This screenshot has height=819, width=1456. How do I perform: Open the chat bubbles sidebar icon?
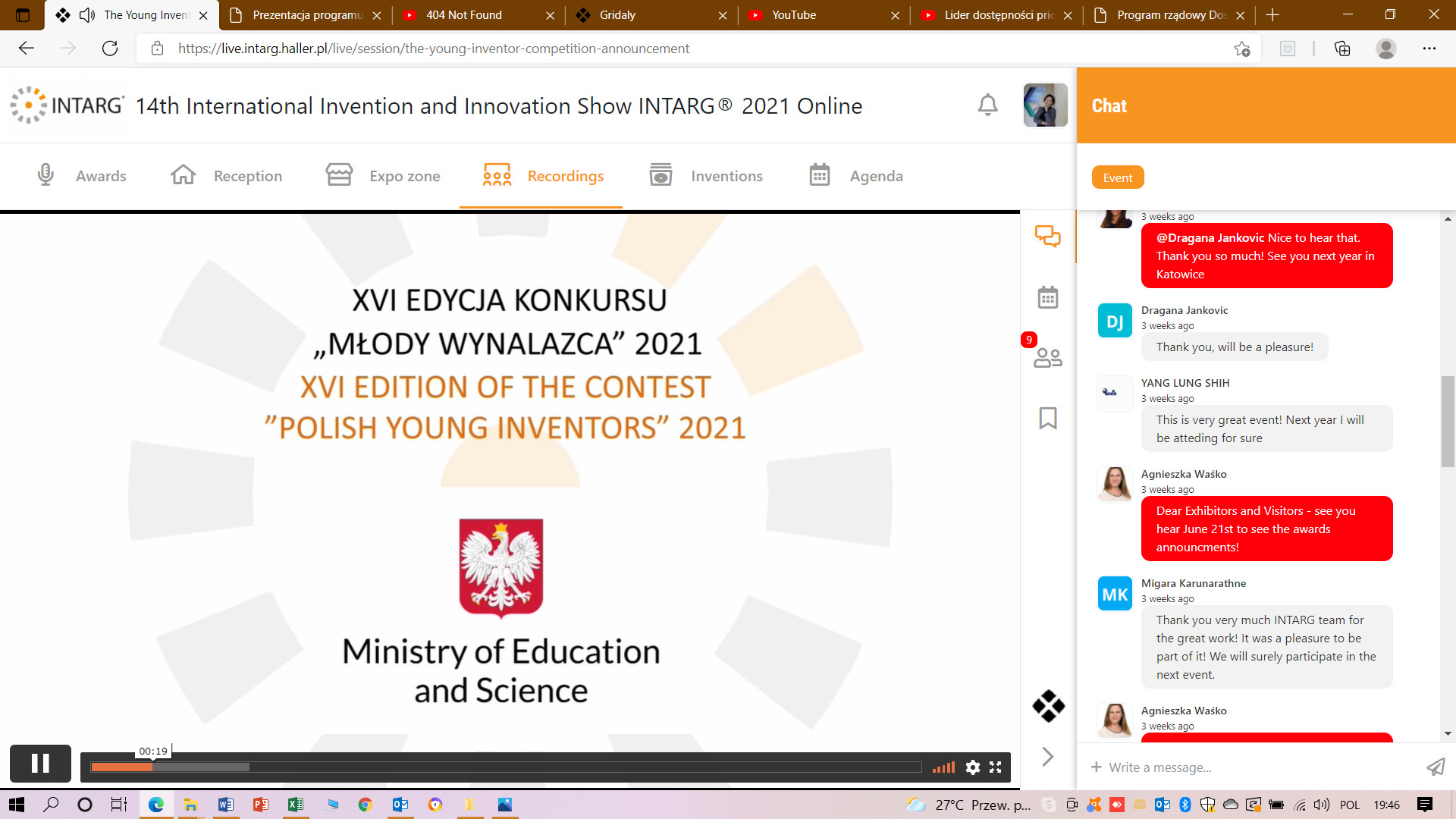click(1048, 237)
